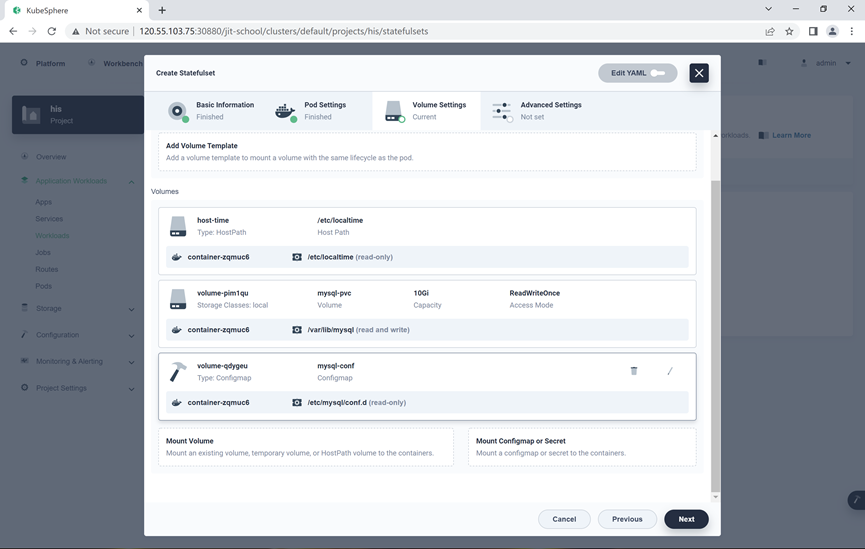Click the volume-pim1qu storage disk icon
This screenshot has height=549, width=865.
(178, 299)
